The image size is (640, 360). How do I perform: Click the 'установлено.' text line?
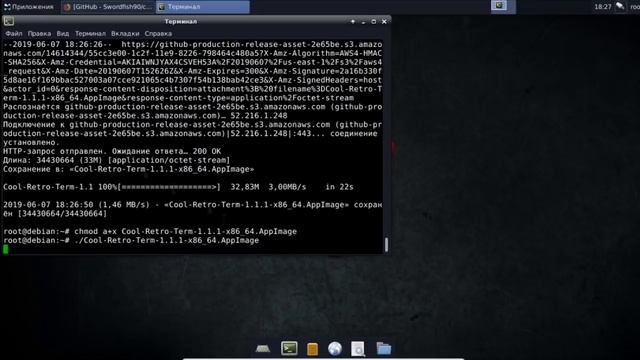coord(31,142)
